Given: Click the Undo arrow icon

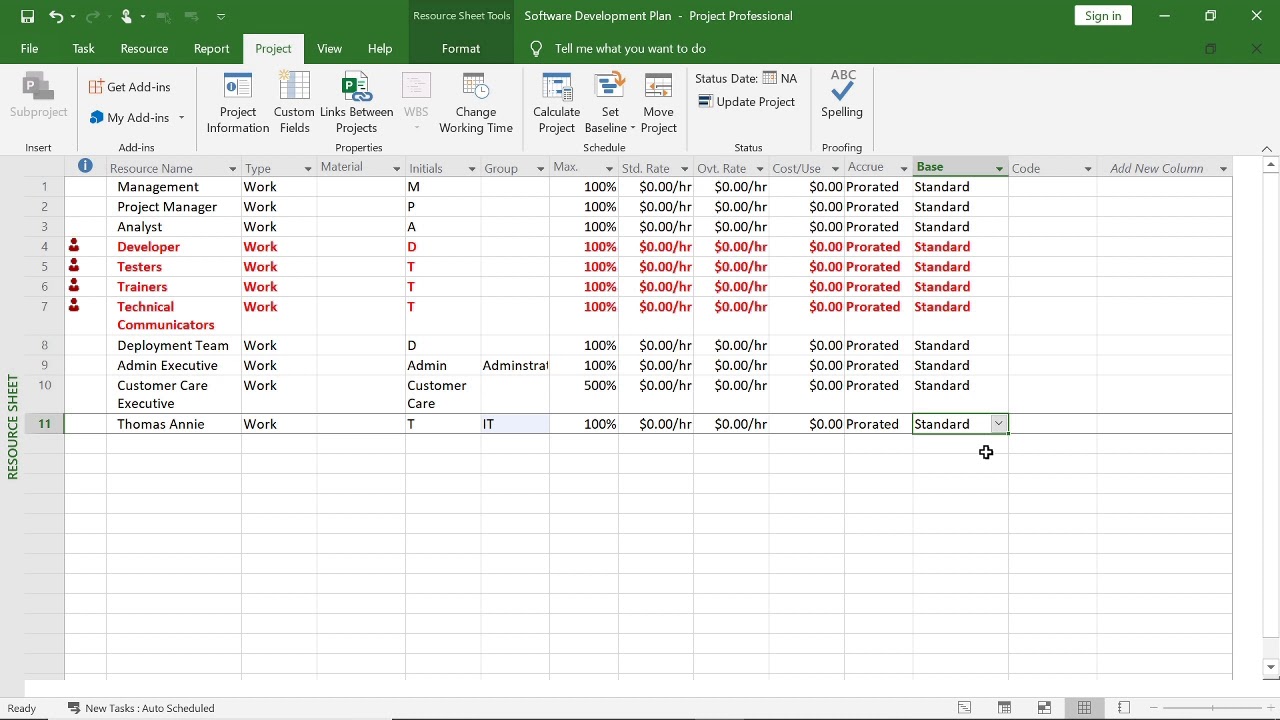Looking at the screenshot, I should coord(55,16).
